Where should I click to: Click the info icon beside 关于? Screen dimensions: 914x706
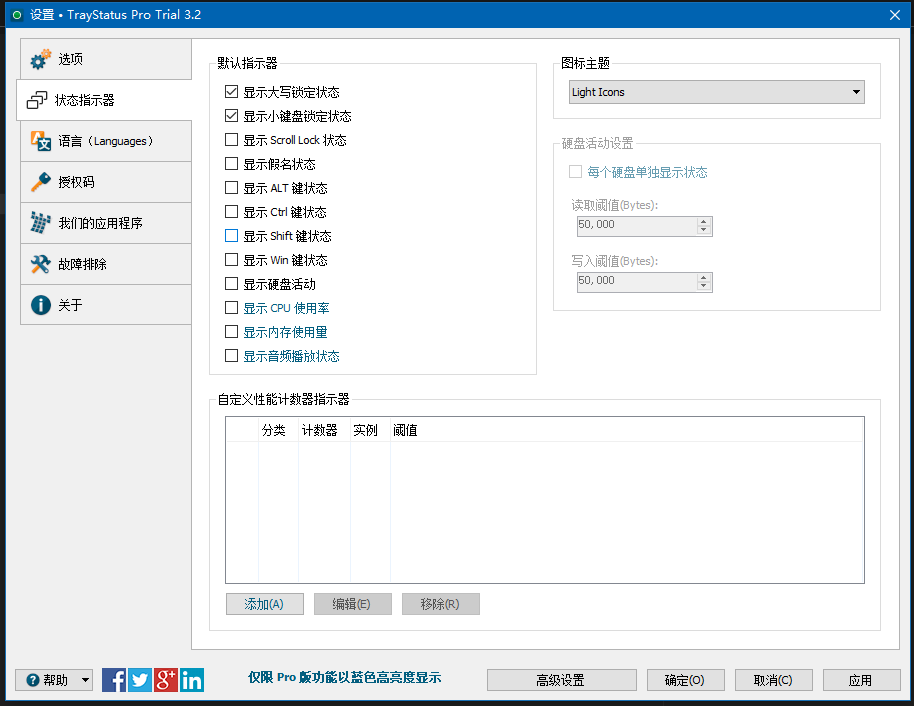click(40, 305)
